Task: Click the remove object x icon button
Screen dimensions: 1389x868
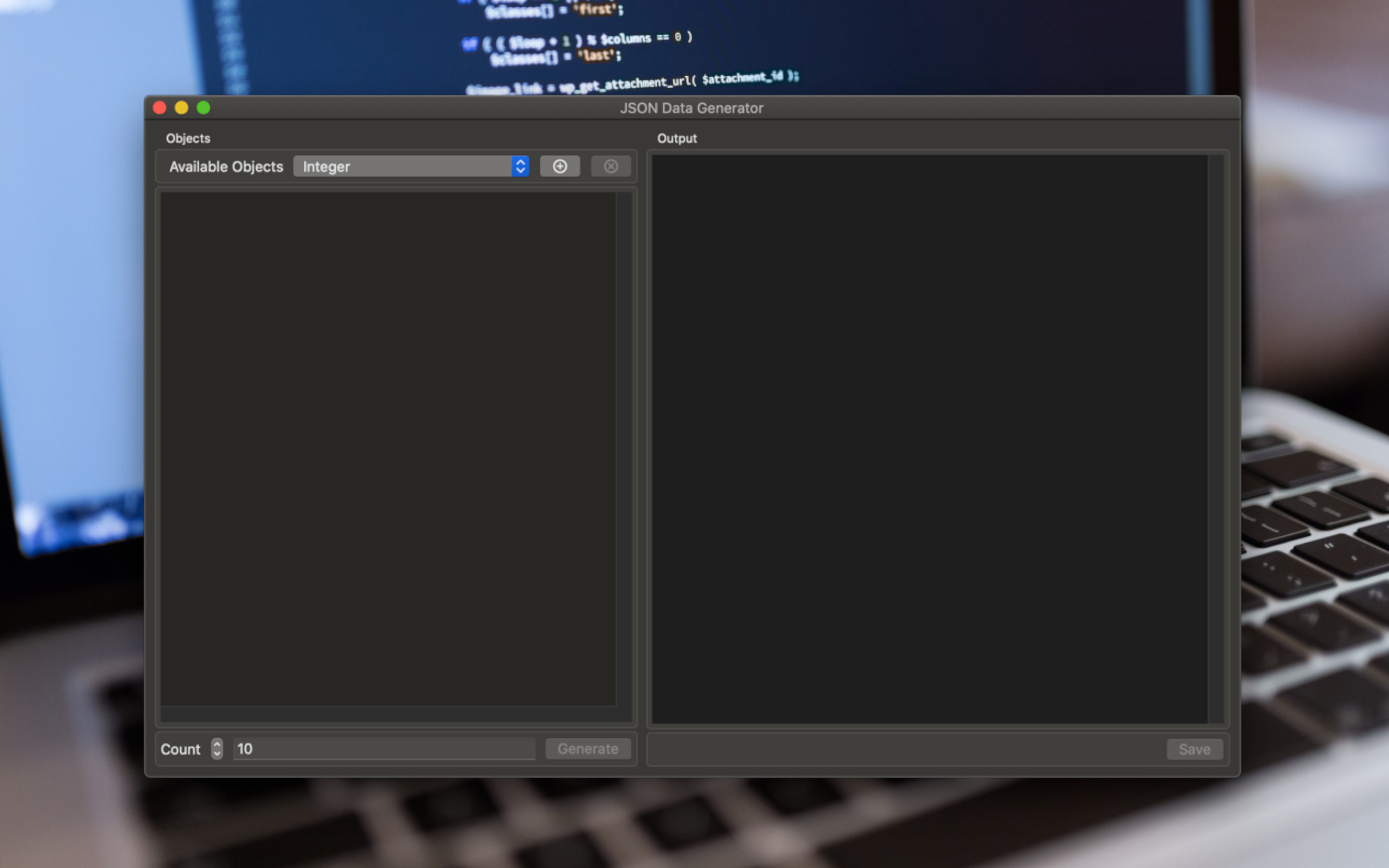Action: pyautogui.click(x=611, y=166)
